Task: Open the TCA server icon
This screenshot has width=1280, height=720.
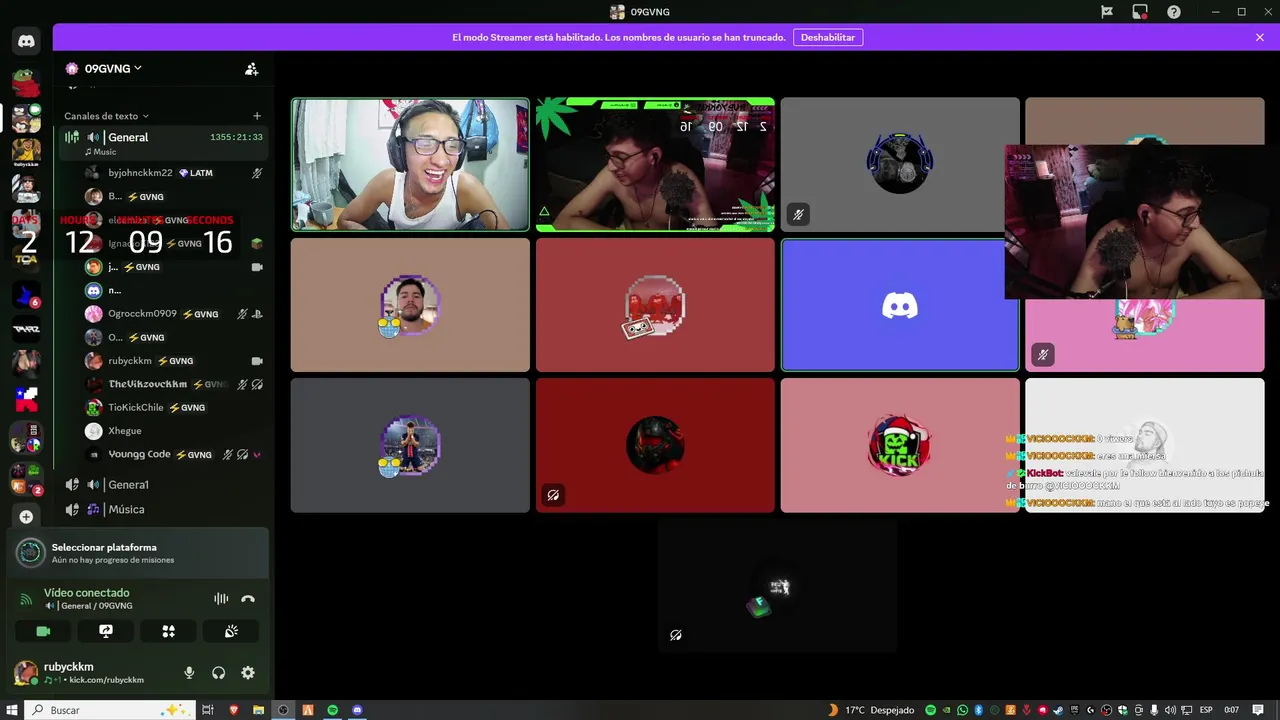Action: 26,259
